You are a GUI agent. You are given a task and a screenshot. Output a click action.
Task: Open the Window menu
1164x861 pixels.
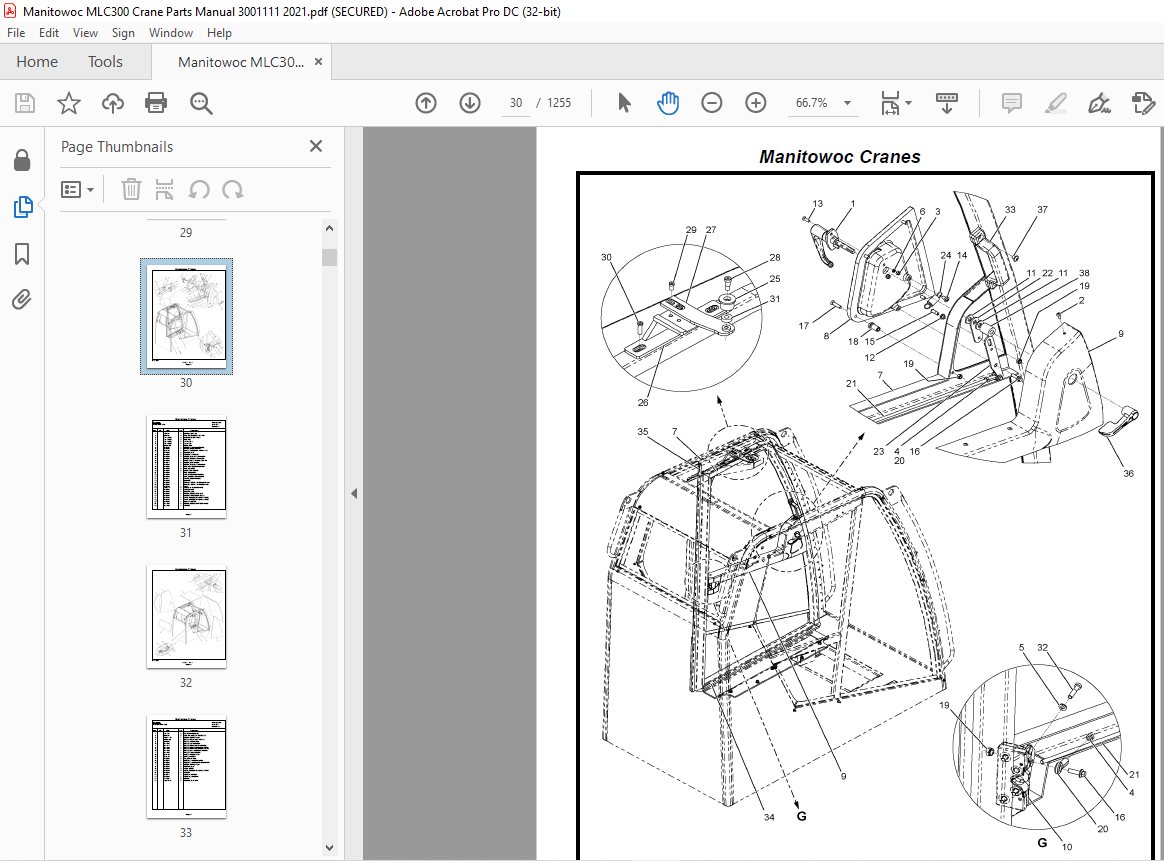coord(171,33)
